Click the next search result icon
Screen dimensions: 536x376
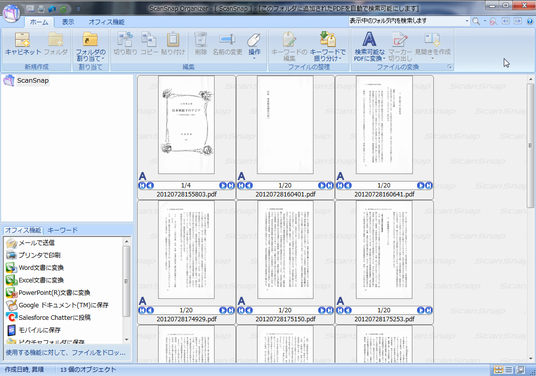[x=518, y=21]
